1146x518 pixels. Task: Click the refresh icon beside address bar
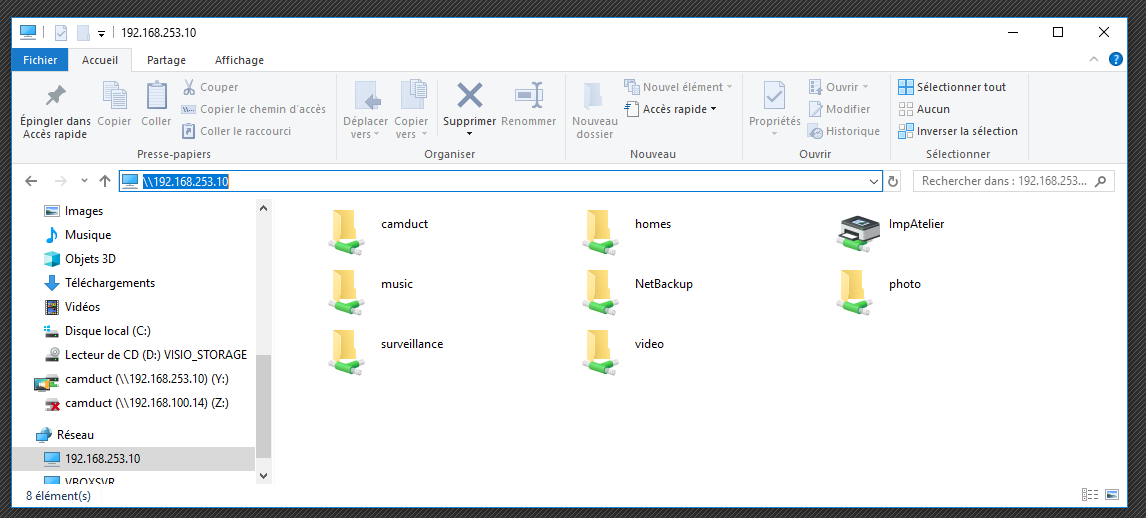click(x=893, y=181)
